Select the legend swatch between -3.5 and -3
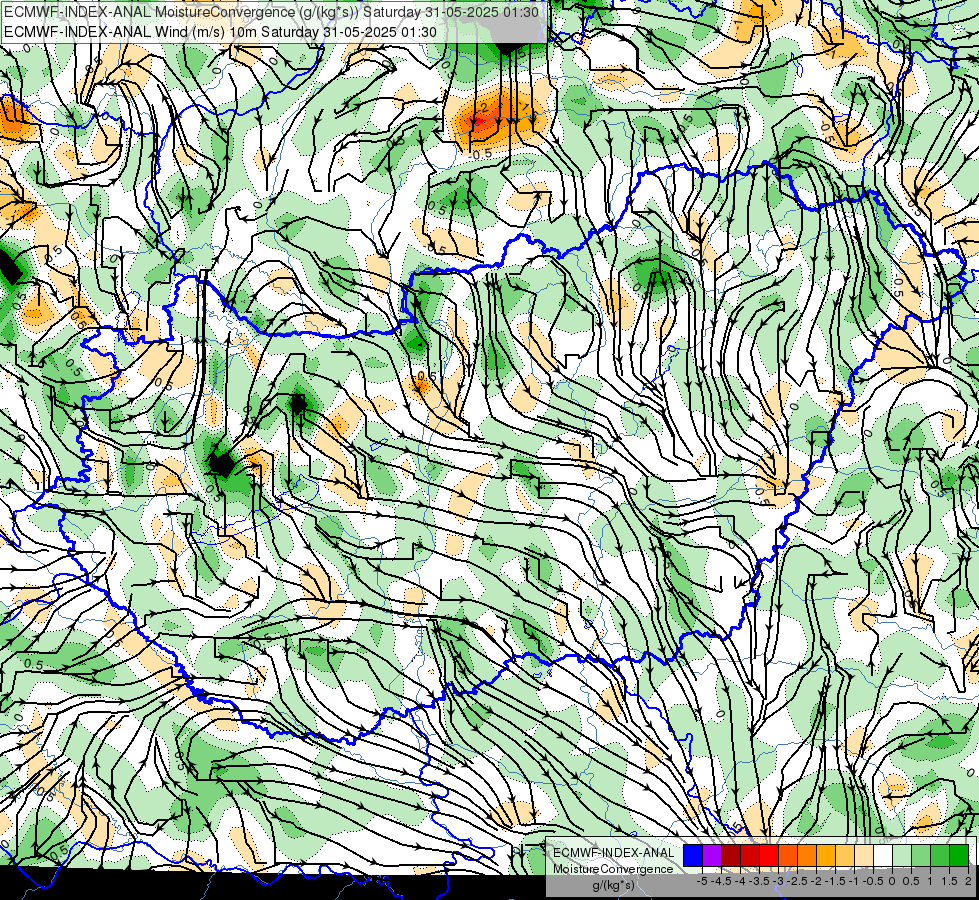979x900 pixels. [x=769, y=856]
